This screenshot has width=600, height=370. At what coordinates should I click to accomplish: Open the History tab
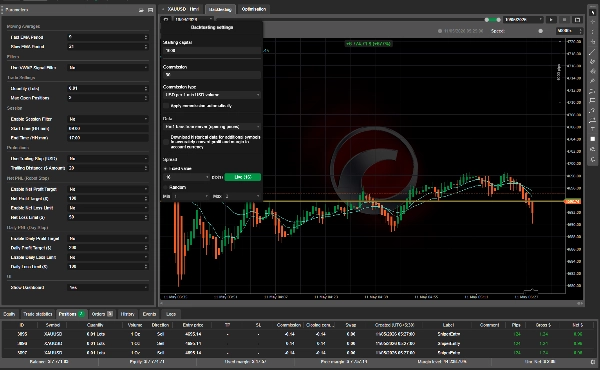(127, 314)
